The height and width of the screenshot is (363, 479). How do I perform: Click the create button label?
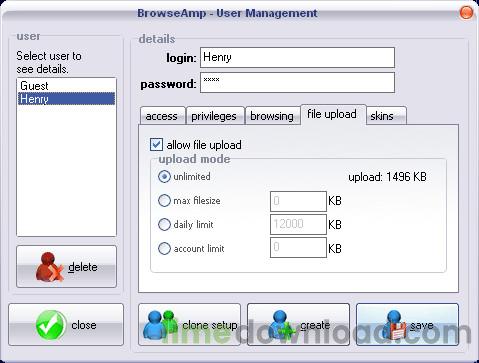point(315,325)
